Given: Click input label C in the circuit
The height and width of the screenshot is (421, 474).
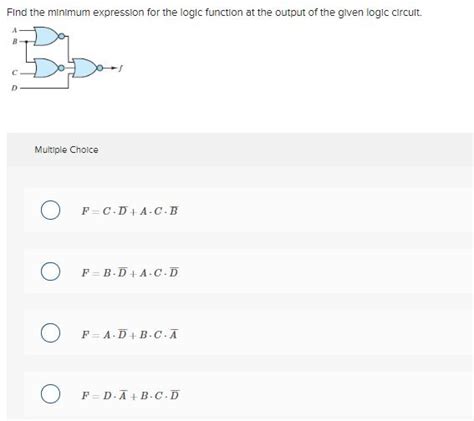Looking at the screenshot, I should coord(14,72).
